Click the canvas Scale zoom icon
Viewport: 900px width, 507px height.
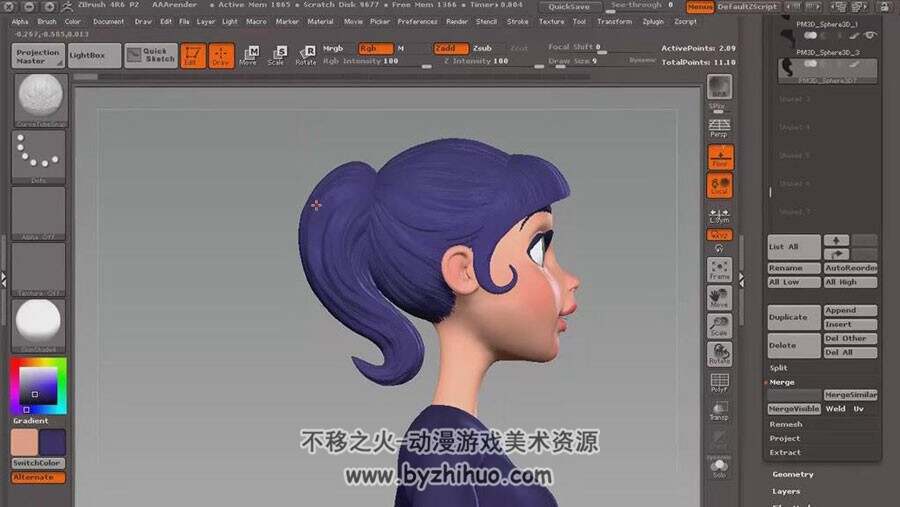click(719, 326)
